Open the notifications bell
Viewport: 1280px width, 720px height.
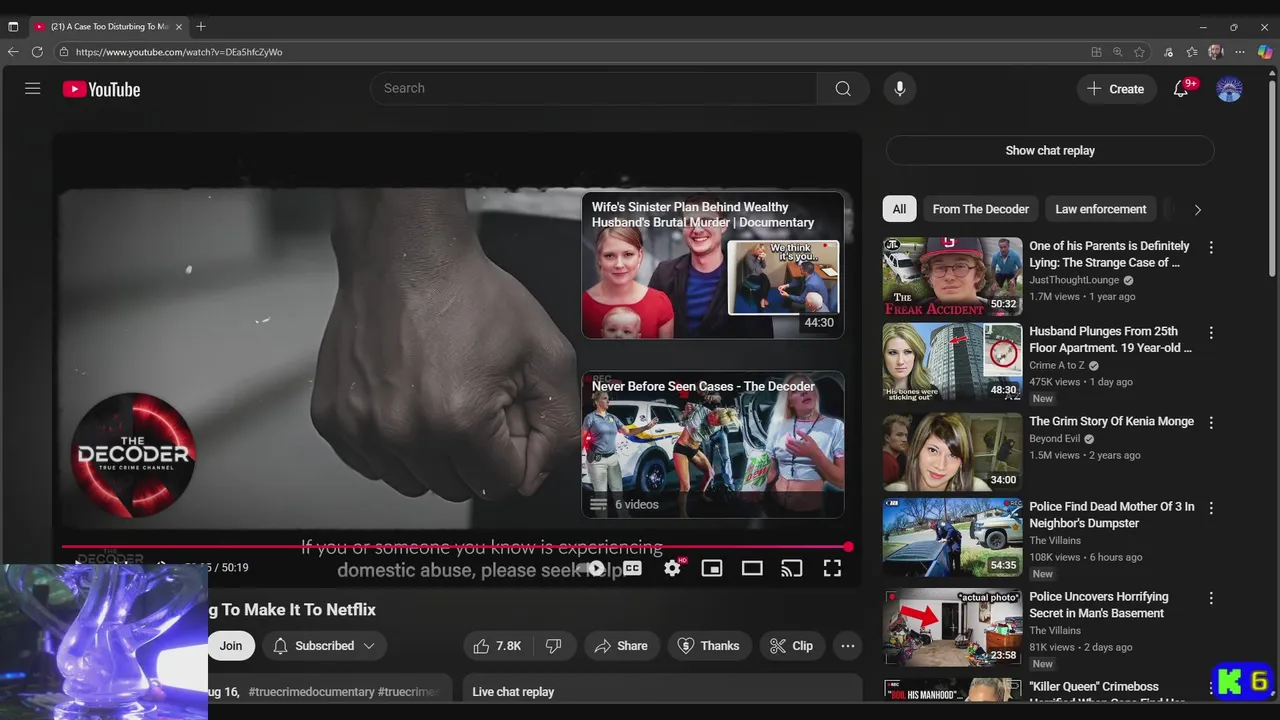(1181, 89)
